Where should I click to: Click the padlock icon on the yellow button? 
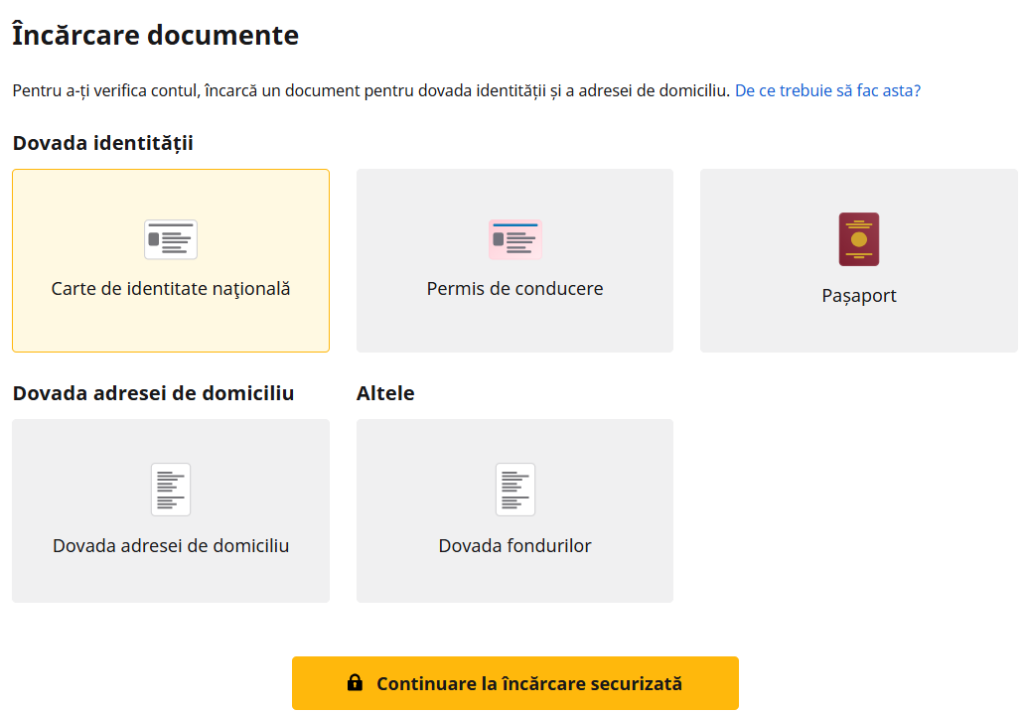click(x=355, y=683)
